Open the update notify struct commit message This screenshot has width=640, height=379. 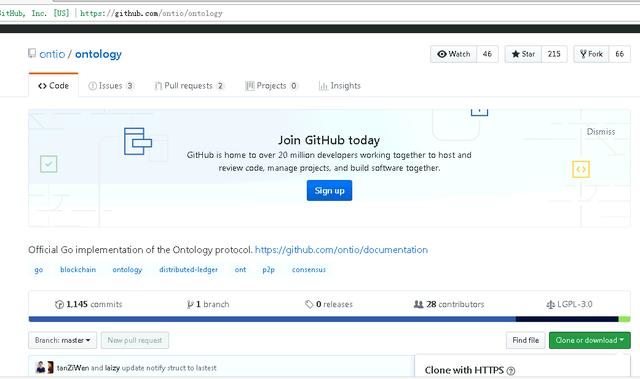click(169, 368)
